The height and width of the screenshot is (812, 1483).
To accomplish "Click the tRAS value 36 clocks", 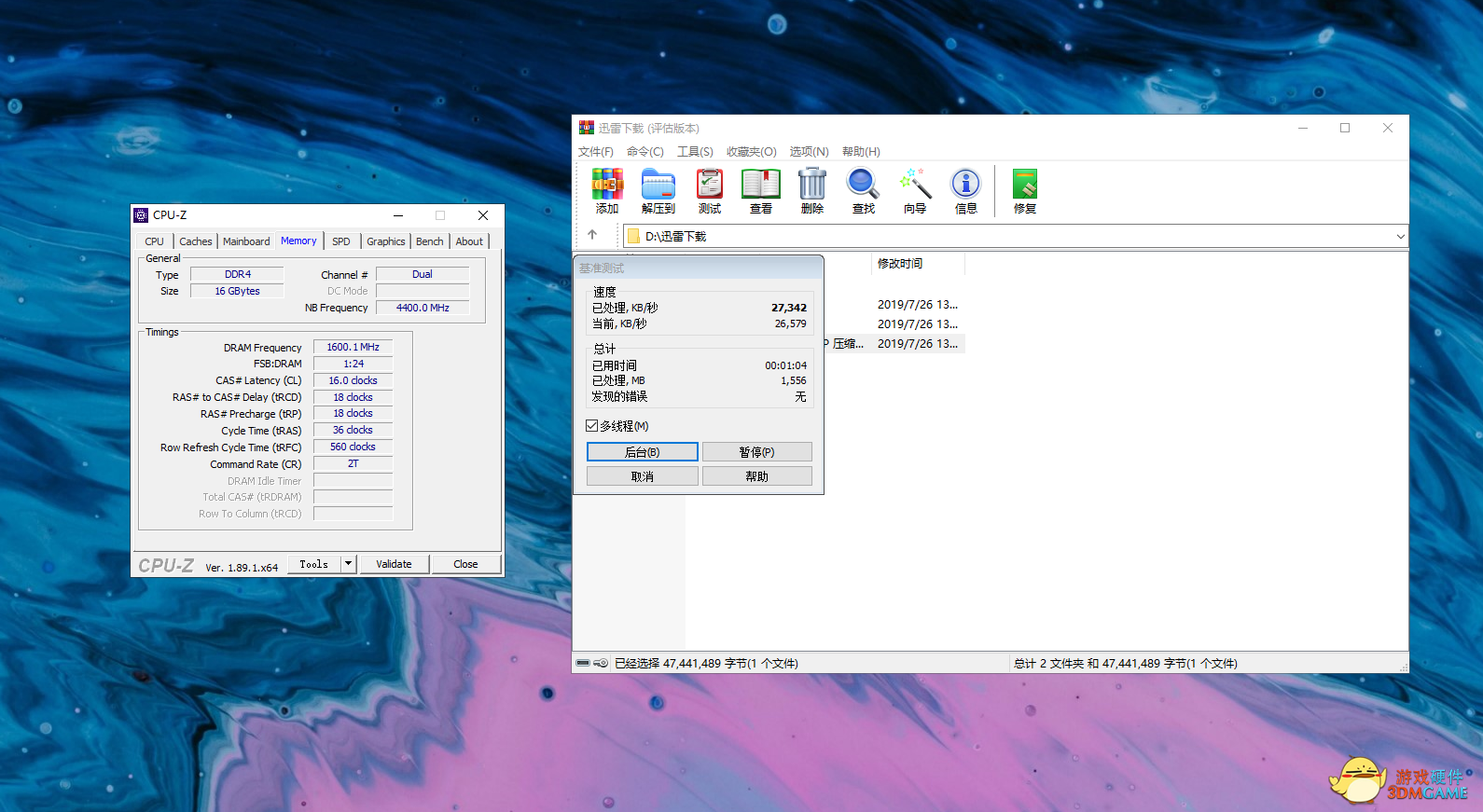I will (353, 430).
